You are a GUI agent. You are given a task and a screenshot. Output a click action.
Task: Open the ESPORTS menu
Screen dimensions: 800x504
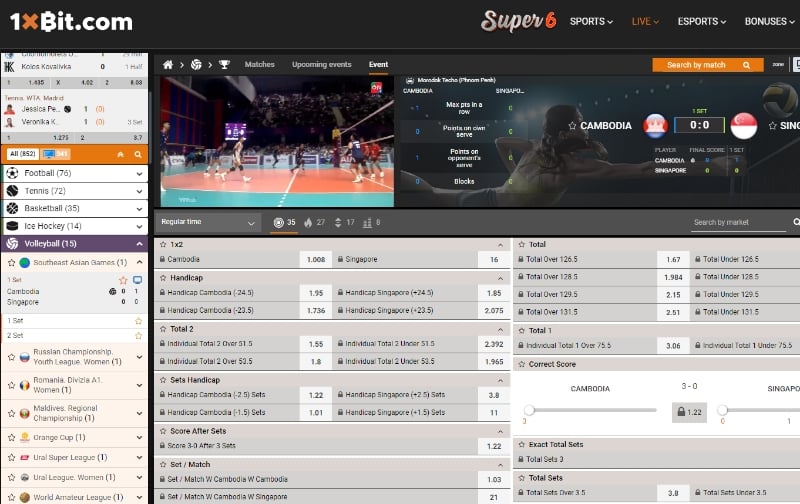point(702,21)
